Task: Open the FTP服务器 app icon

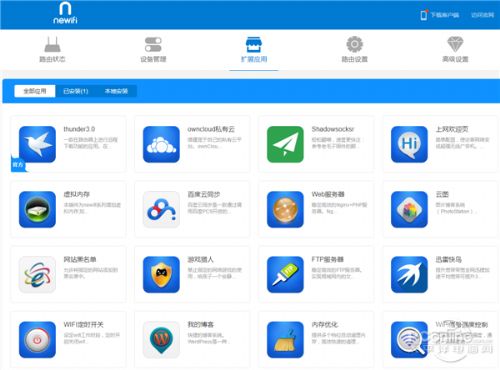Action: [285, 274]
